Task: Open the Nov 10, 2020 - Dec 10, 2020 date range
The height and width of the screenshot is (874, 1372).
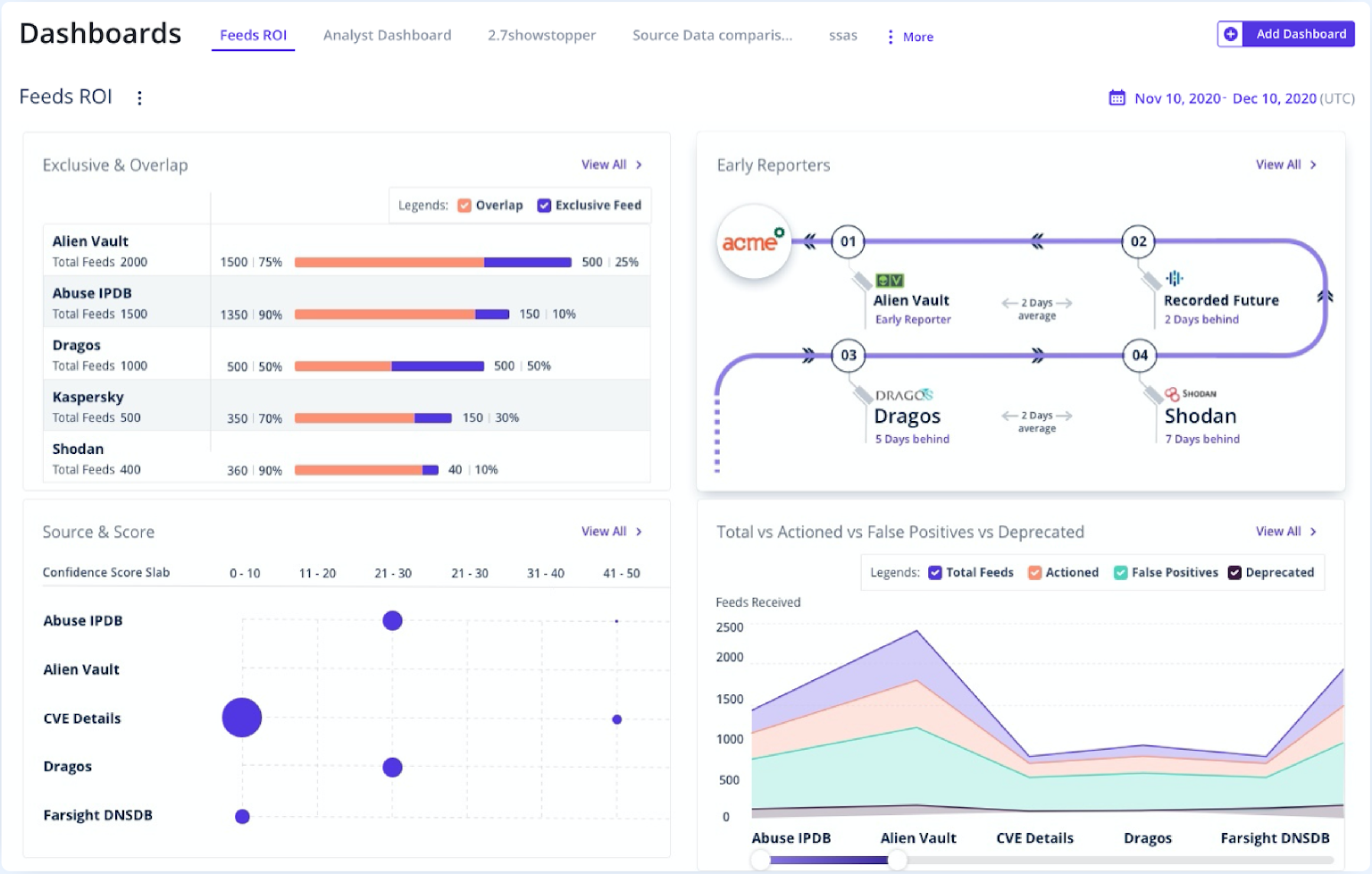Action: coord(1233,98)
